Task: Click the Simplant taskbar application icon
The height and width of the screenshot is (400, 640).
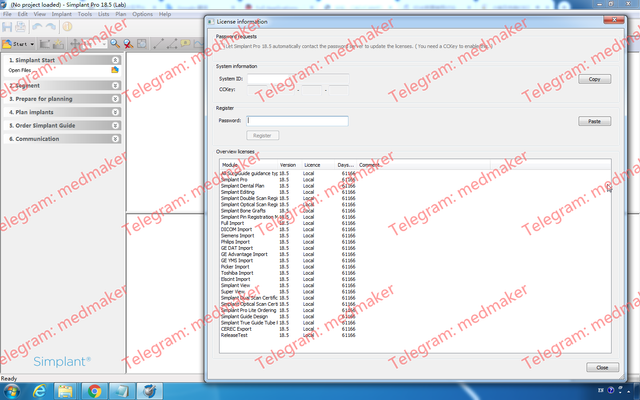Action: [x=149, y=391]
